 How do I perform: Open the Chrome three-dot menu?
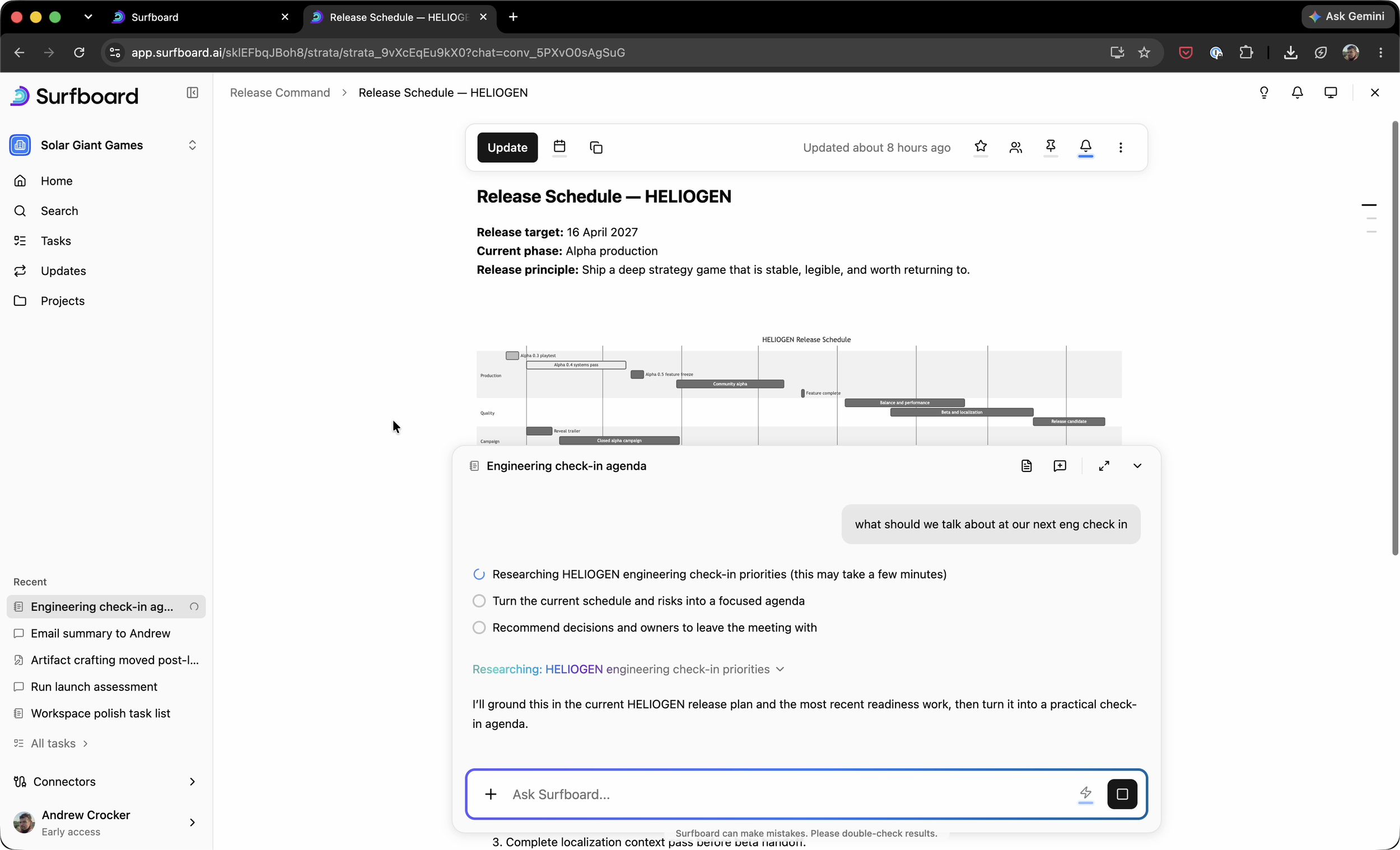coord(1381,52)
